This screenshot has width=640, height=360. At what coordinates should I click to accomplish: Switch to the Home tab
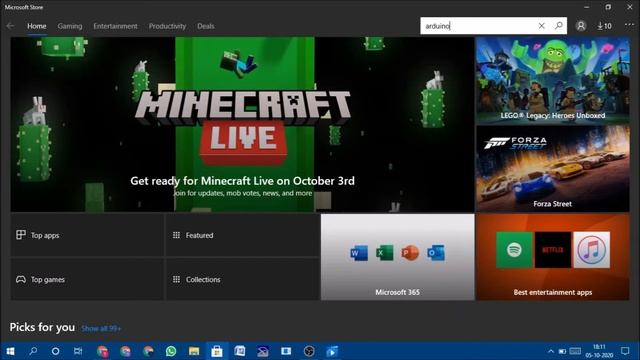tap(36, 26)
